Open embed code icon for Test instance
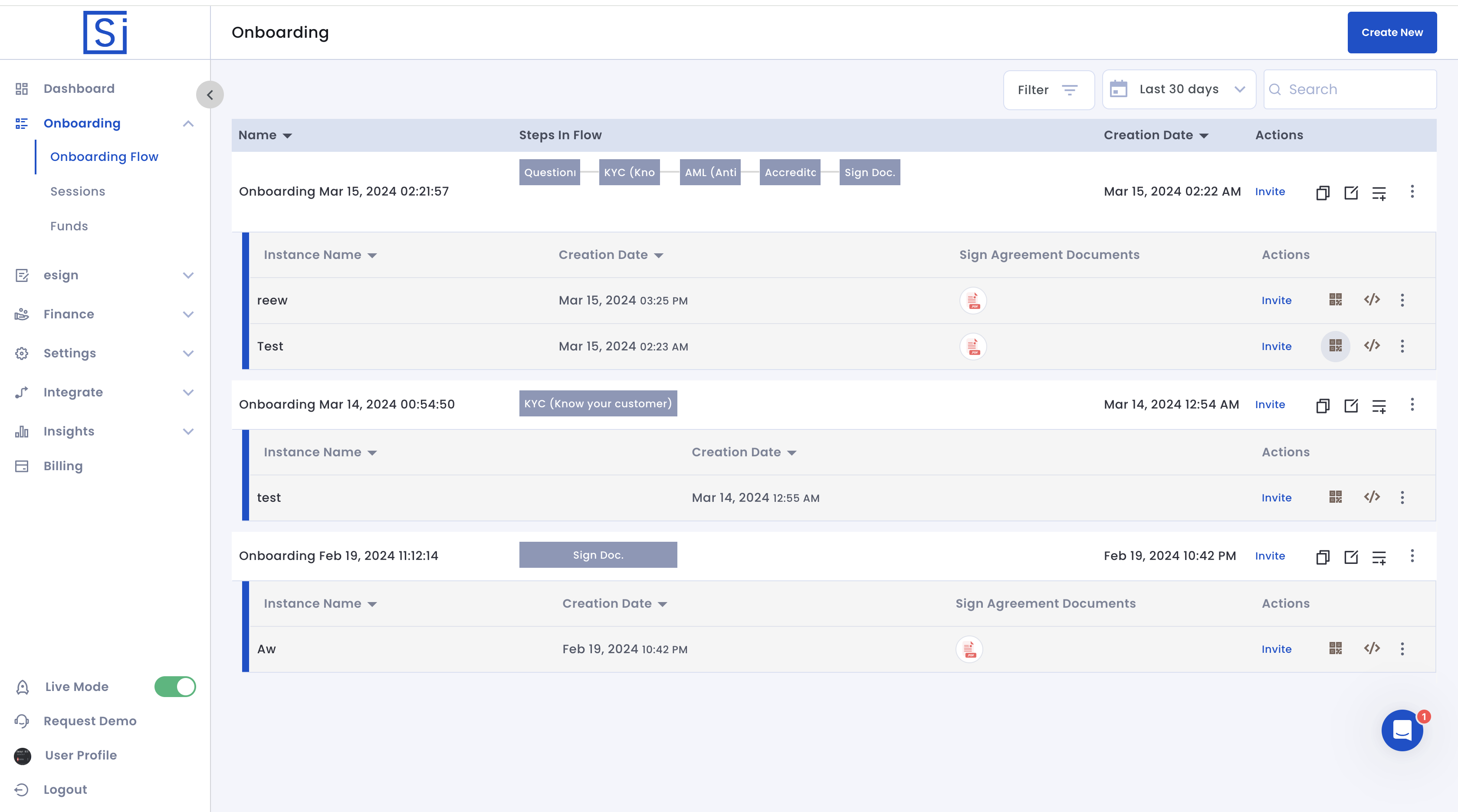Screen dimensions: 1458x812 pyautogui.click(x=1371, y=346)
